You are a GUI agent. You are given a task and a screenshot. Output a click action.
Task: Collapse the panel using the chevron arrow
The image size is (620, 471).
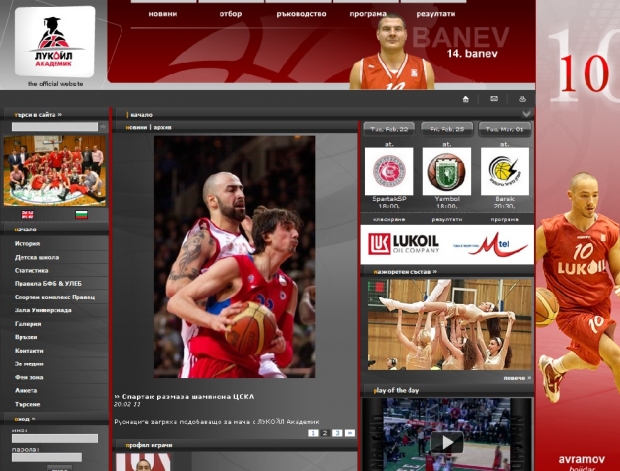pyautogui.click(x=526, y=114)
